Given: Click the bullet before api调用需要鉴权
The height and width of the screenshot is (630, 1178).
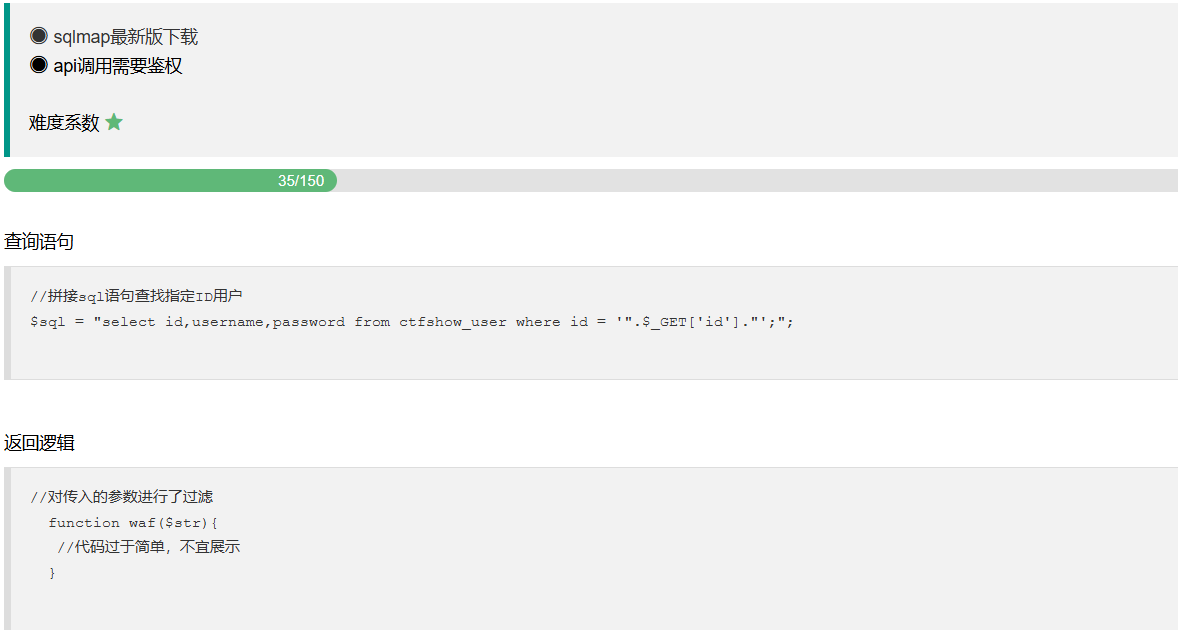Looking at the screenshot, I should point(39,65).
